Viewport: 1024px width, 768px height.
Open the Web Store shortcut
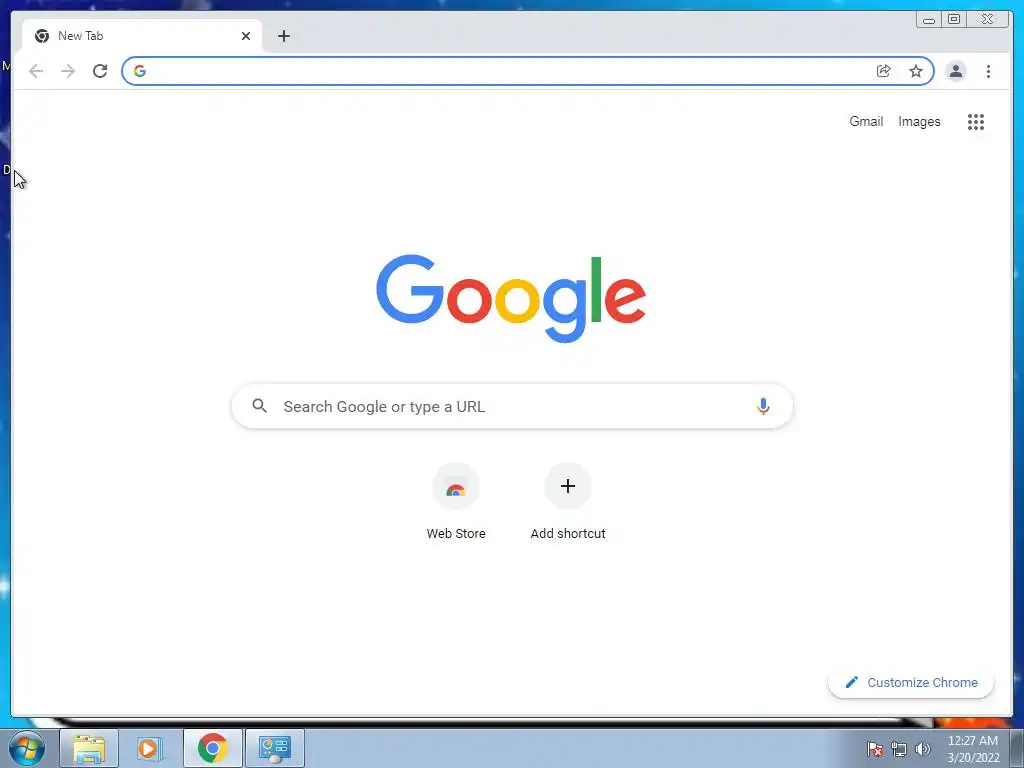coord(456,502)
